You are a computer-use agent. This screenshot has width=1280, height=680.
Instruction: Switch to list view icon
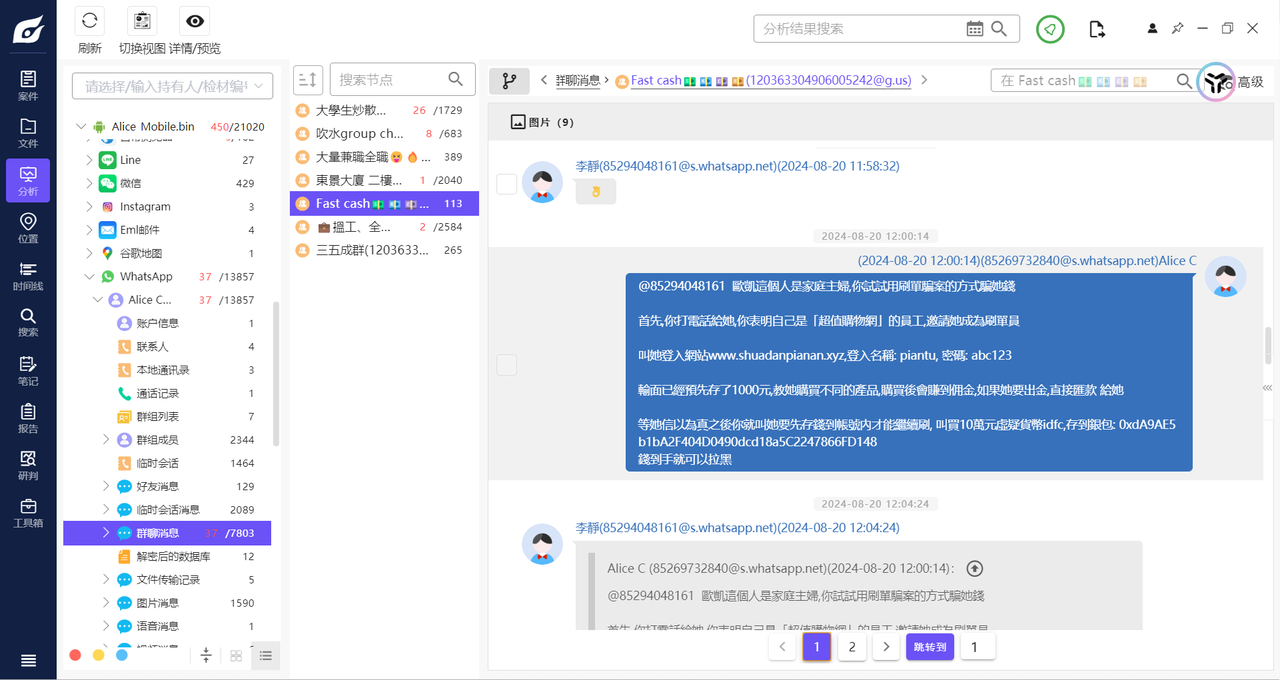265,656
